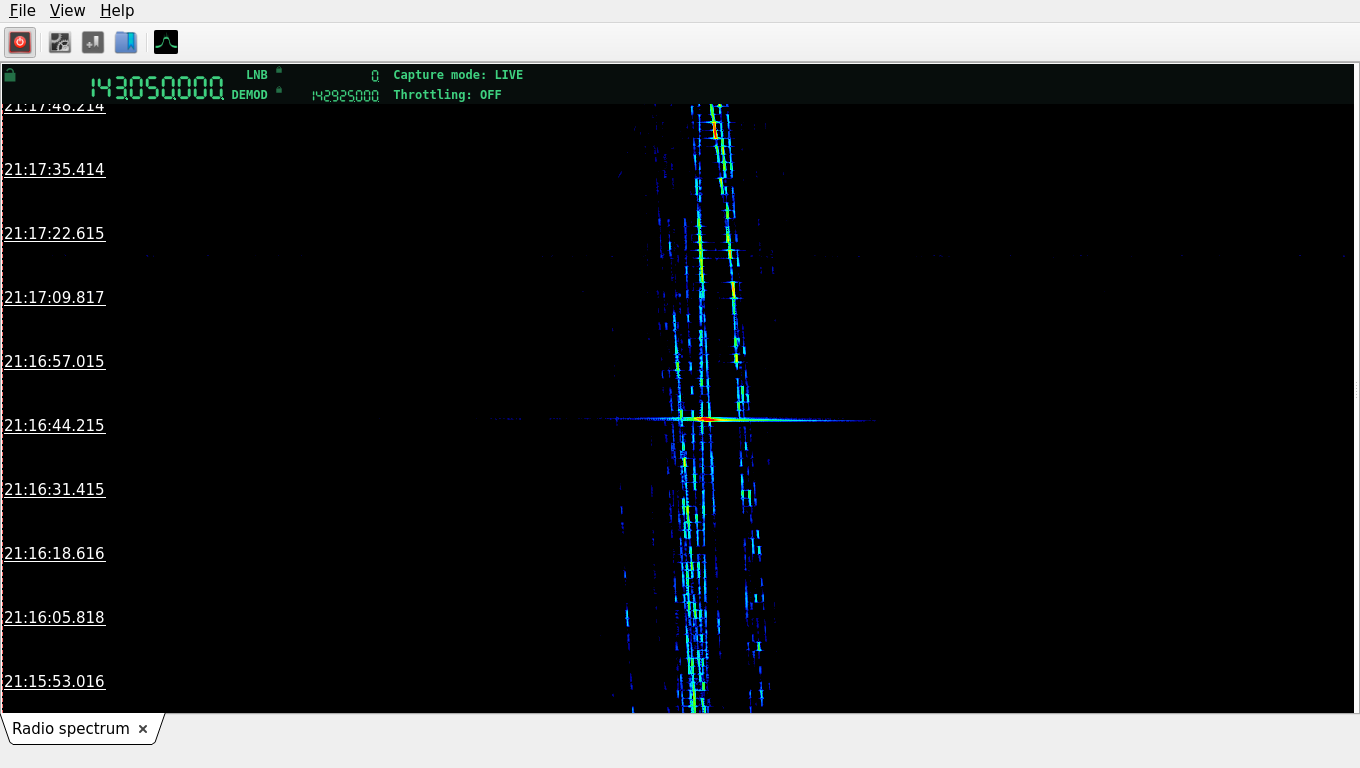Click the 21:16:31.415 waterfall timestamp

(x=55, y=490)
